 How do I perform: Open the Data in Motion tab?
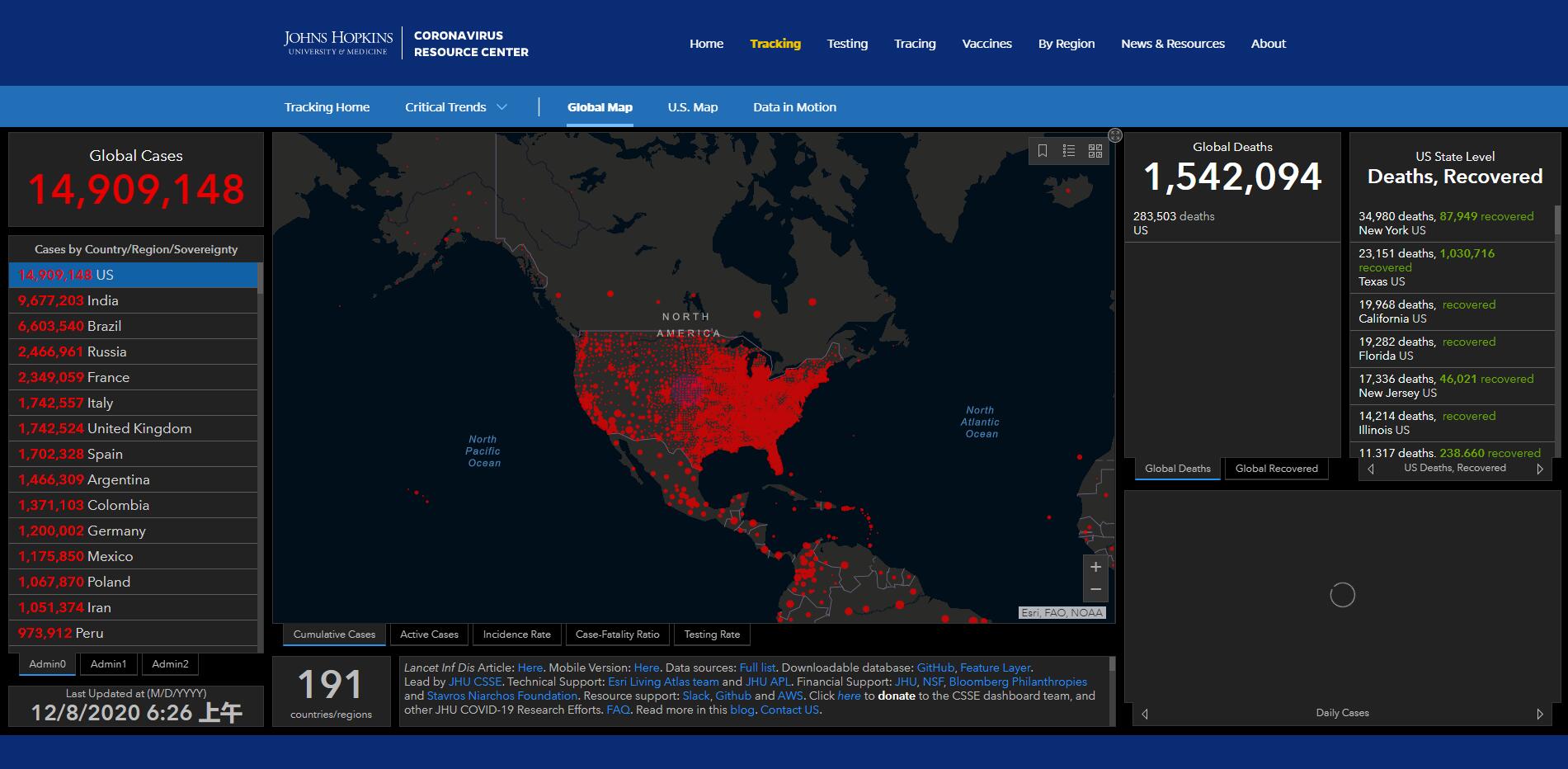click(x=794, y=107)
